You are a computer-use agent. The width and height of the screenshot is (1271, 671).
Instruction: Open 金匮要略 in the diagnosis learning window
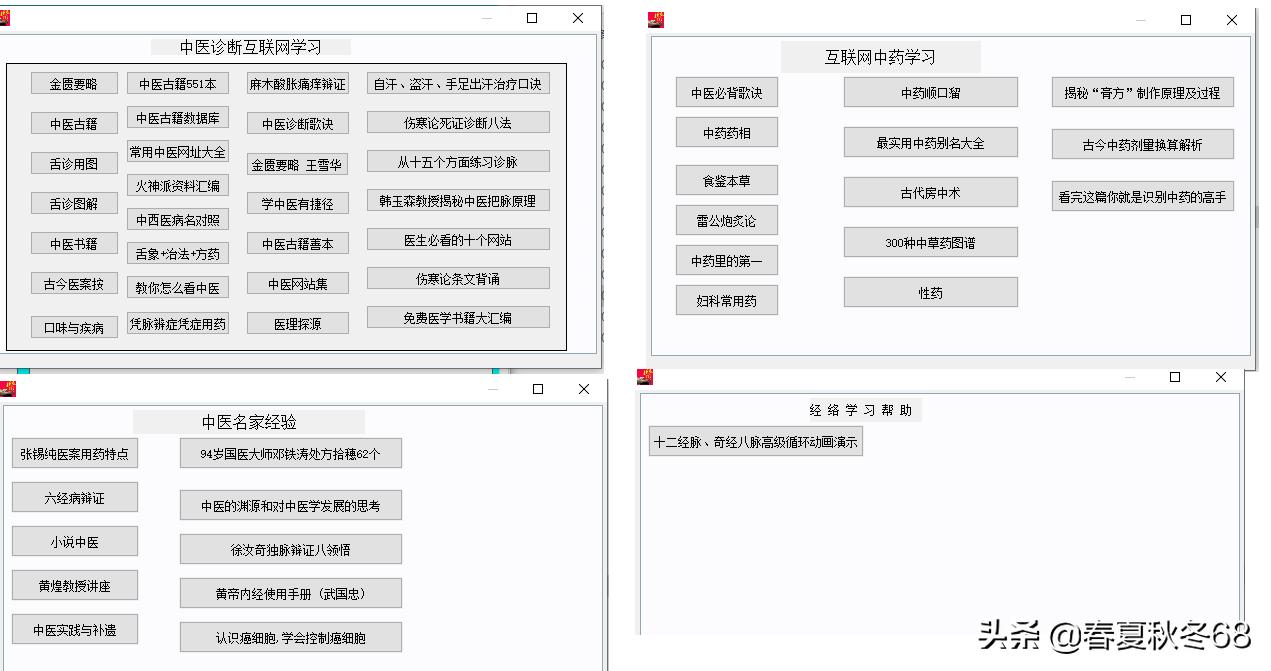(73, 83)
